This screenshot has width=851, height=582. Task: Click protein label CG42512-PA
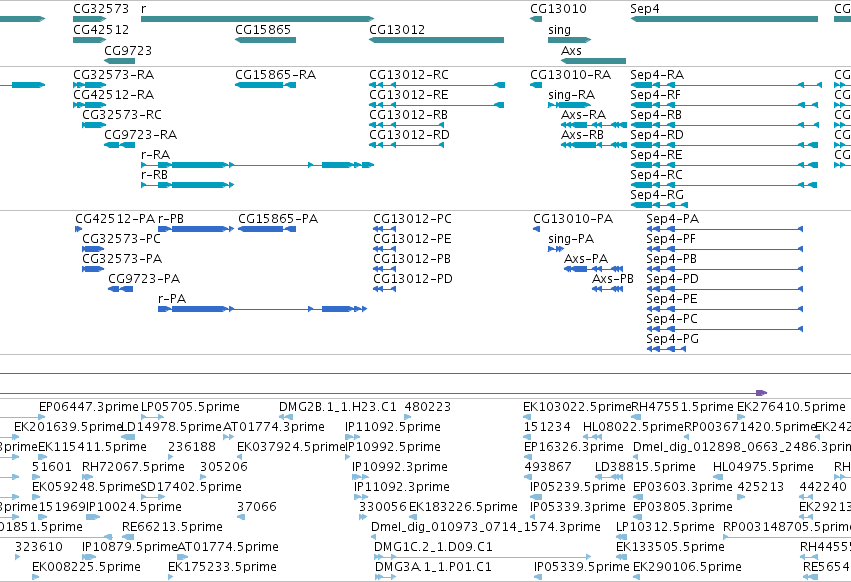click(x=115, y=219)
